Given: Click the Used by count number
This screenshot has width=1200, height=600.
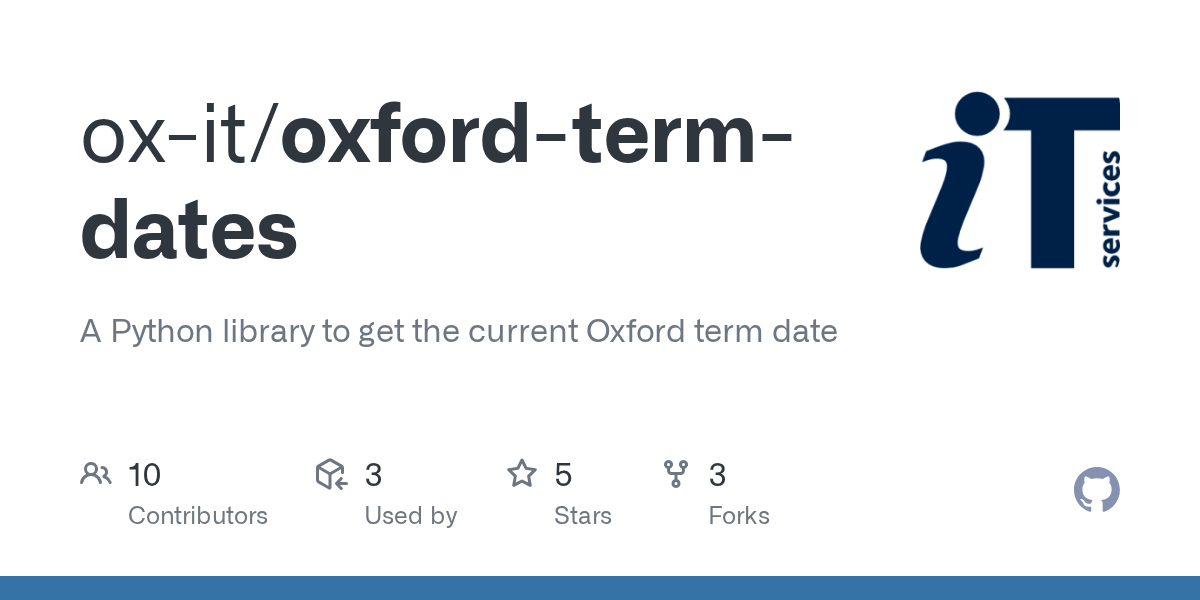Looking at the screenshot, I should point(373,475).
